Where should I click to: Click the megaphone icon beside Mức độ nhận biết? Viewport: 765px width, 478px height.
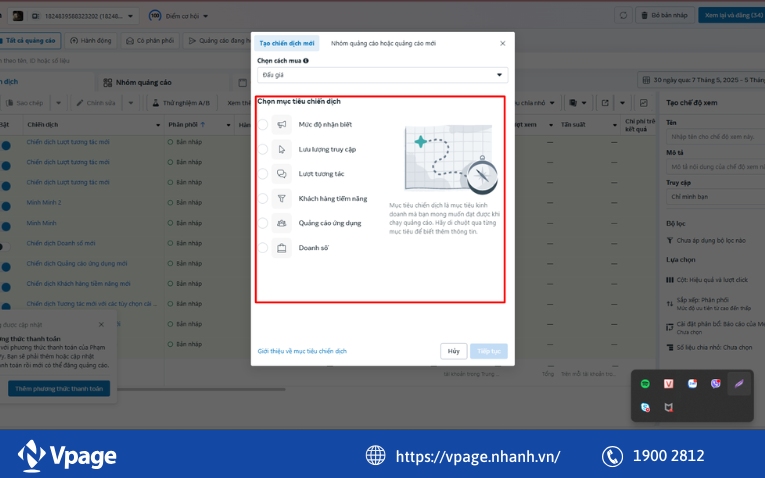point(282,124)
